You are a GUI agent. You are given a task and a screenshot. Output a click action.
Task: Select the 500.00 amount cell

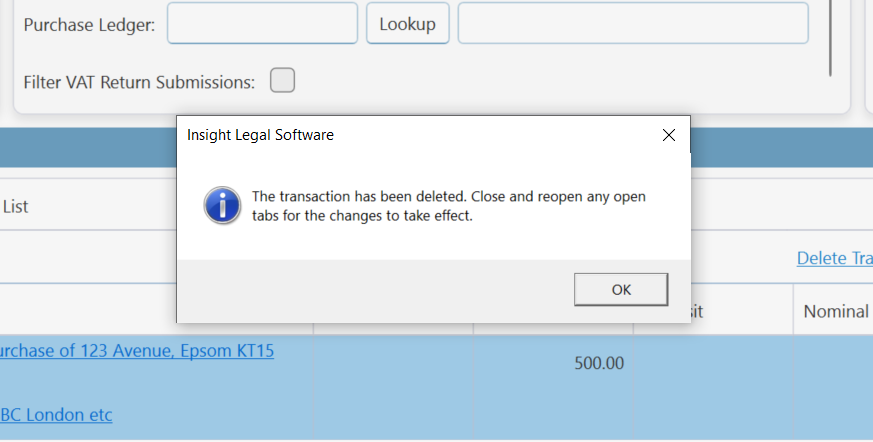(x=599, y=364)
